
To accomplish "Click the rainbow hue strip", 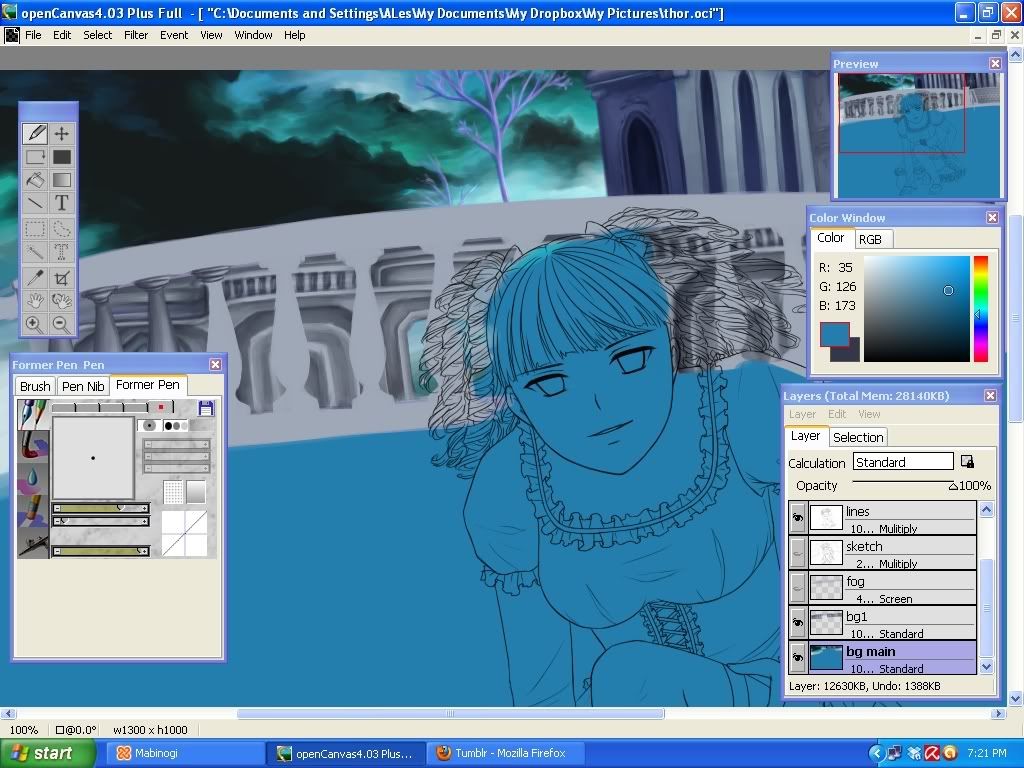I will point(980,308).
